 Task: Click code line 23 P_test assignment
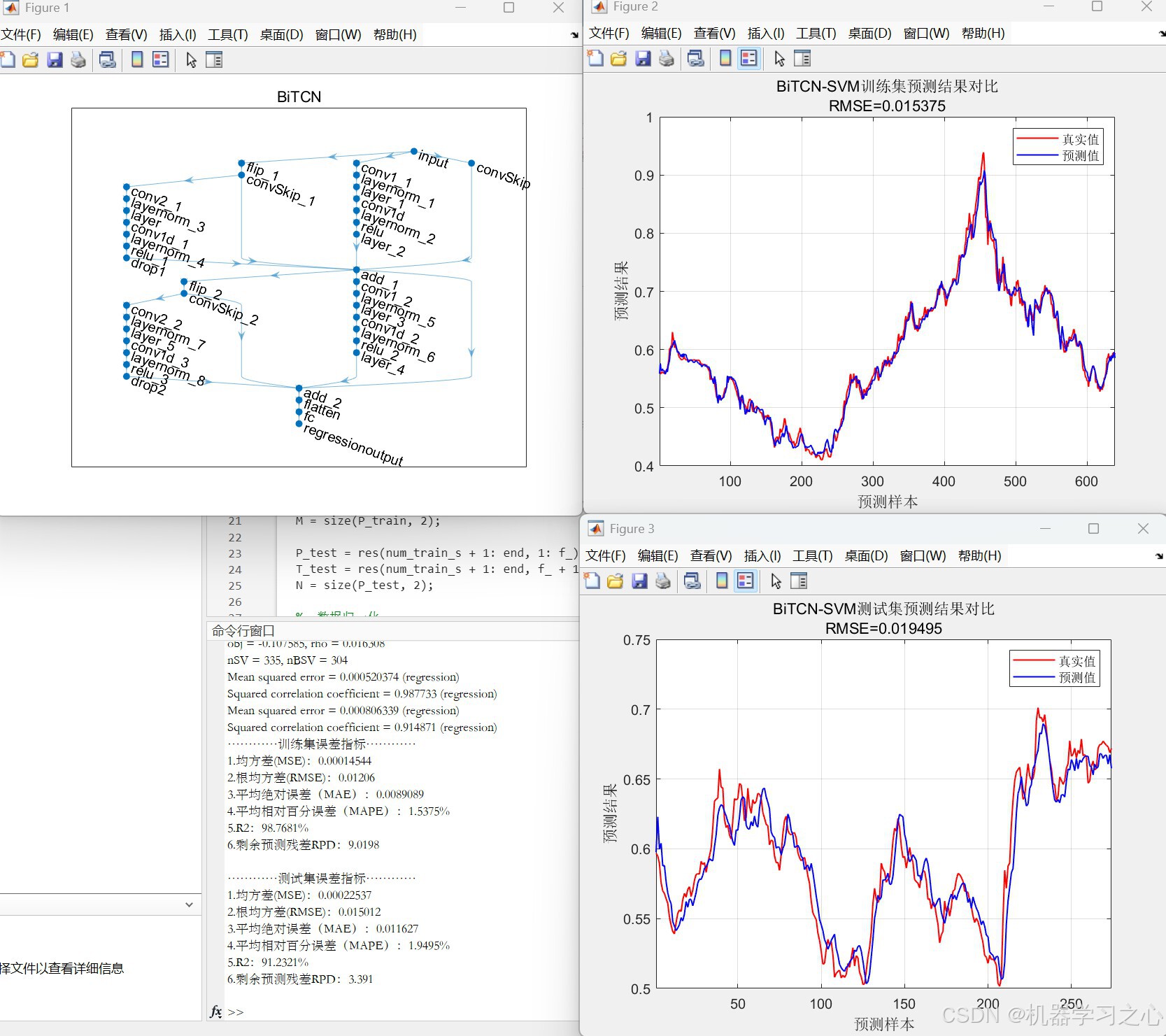point(436,553)
